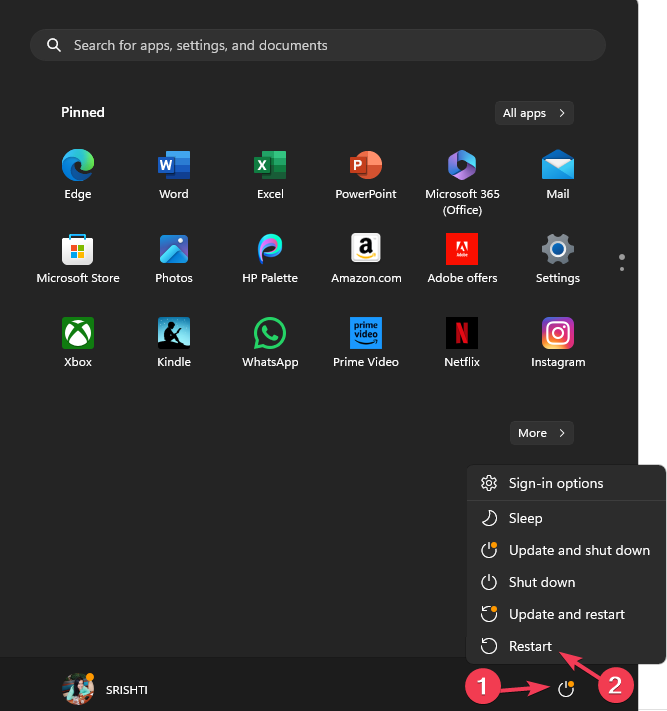
Task: Open the Edge browser app
Action: pyautogui.click(x=78, y=174)
